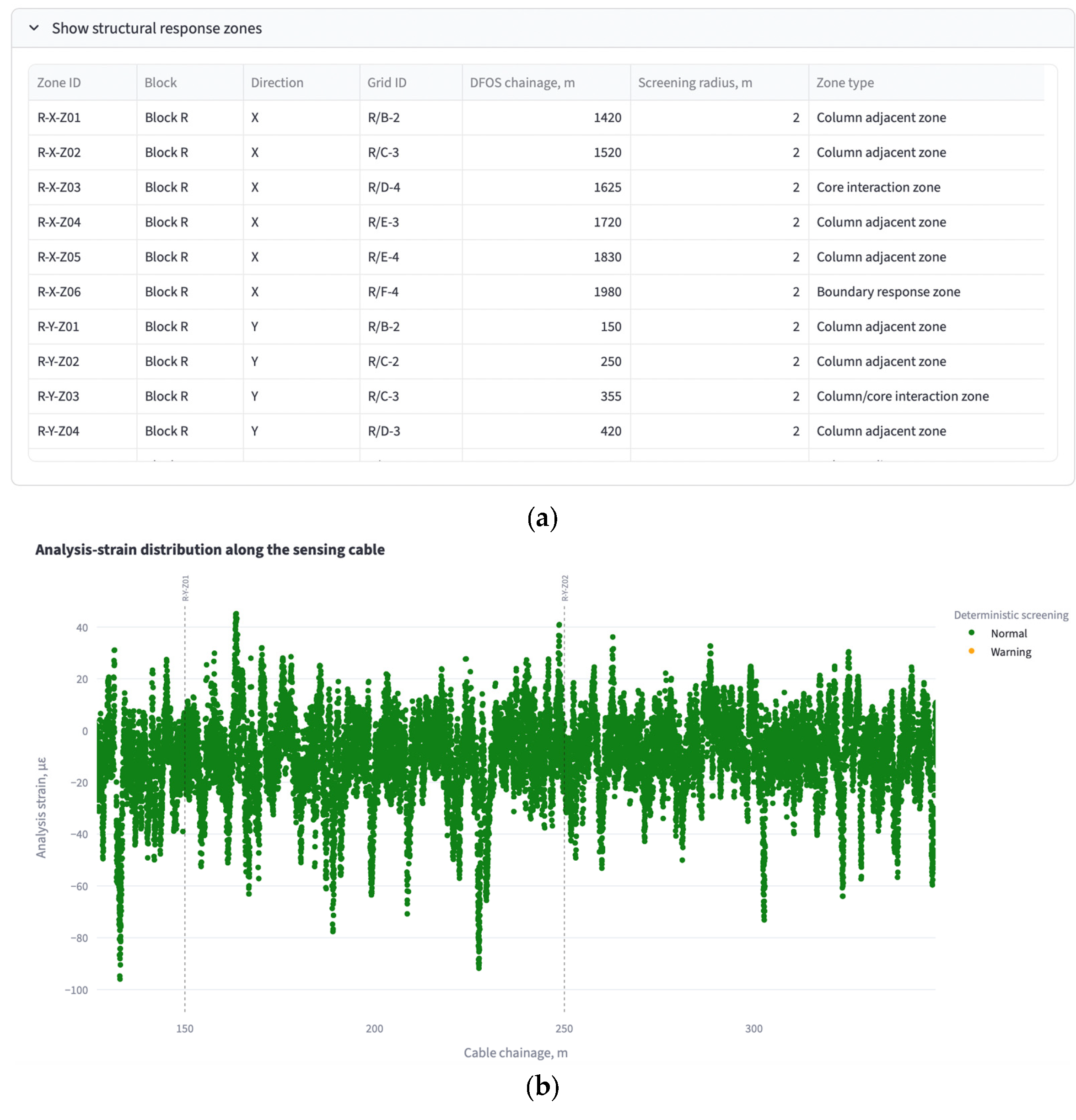Click the R-Y-Z02 vertical zone marker label
Screen dimensions: 1076x1120
tap(565, 588)
